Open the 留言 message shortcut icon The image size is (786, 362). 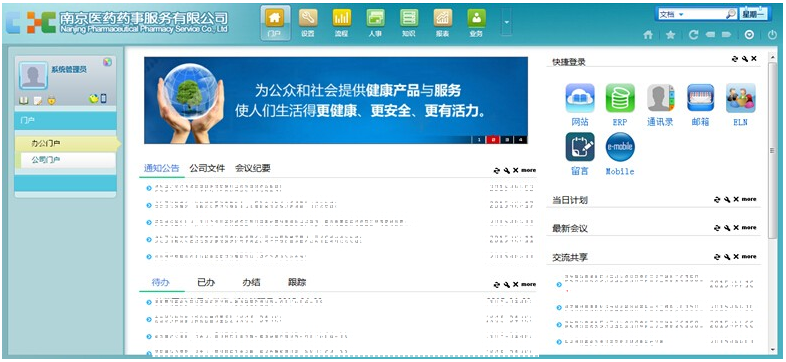(x=580, y=153)
